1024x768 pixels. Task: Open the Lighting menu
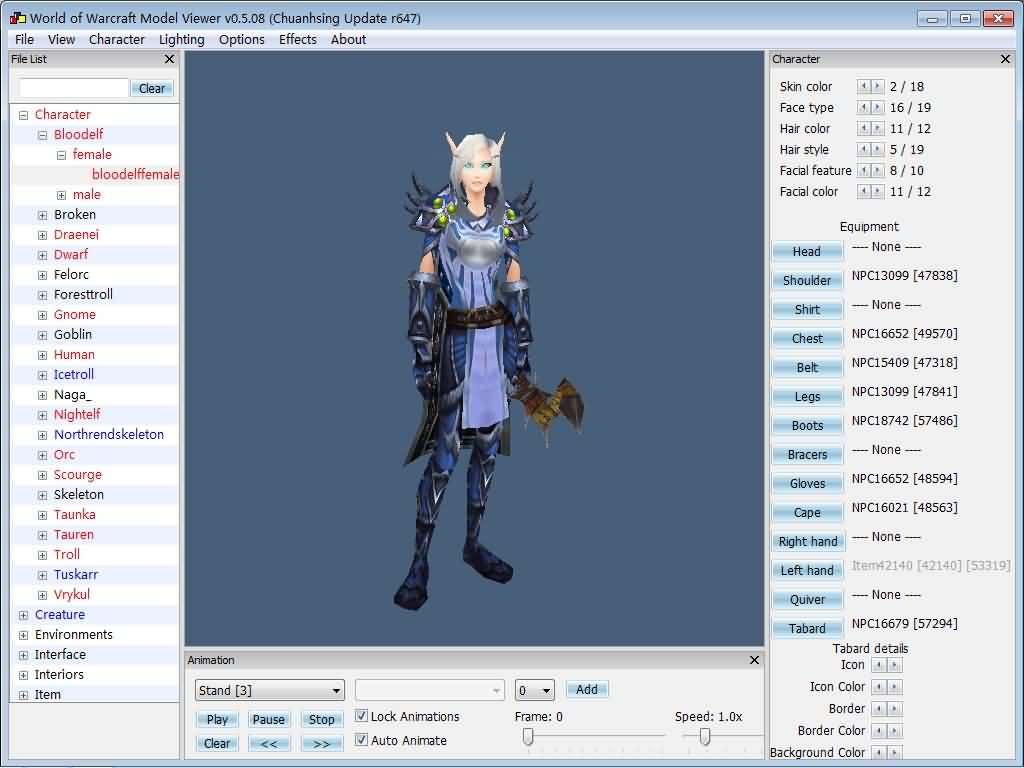click(182, 39)
